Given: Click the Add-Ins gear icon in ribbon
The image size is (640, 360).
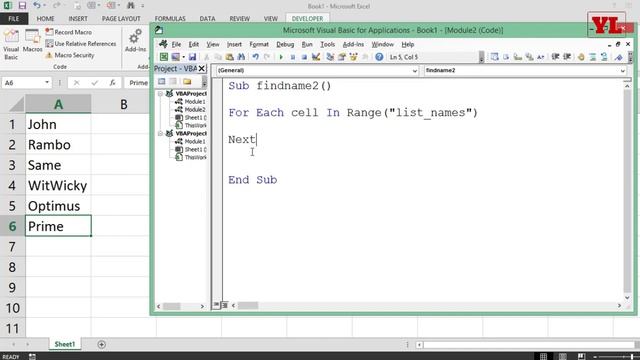Looking at the screenshot, I should [136, 40].
